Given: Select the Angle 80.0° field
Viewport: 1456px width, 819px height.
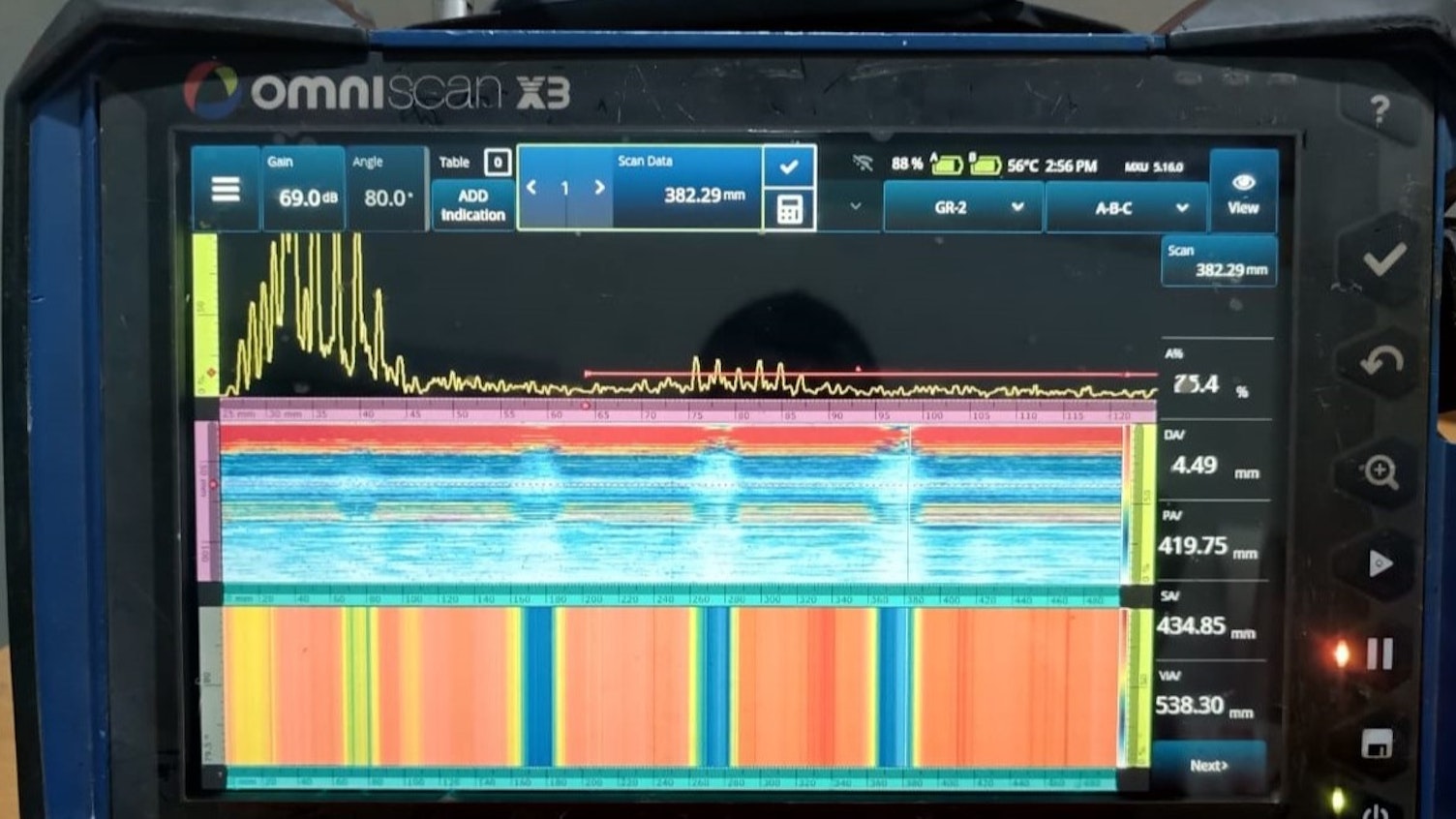Looking at the screenshot, I should [x=387, y=189].
